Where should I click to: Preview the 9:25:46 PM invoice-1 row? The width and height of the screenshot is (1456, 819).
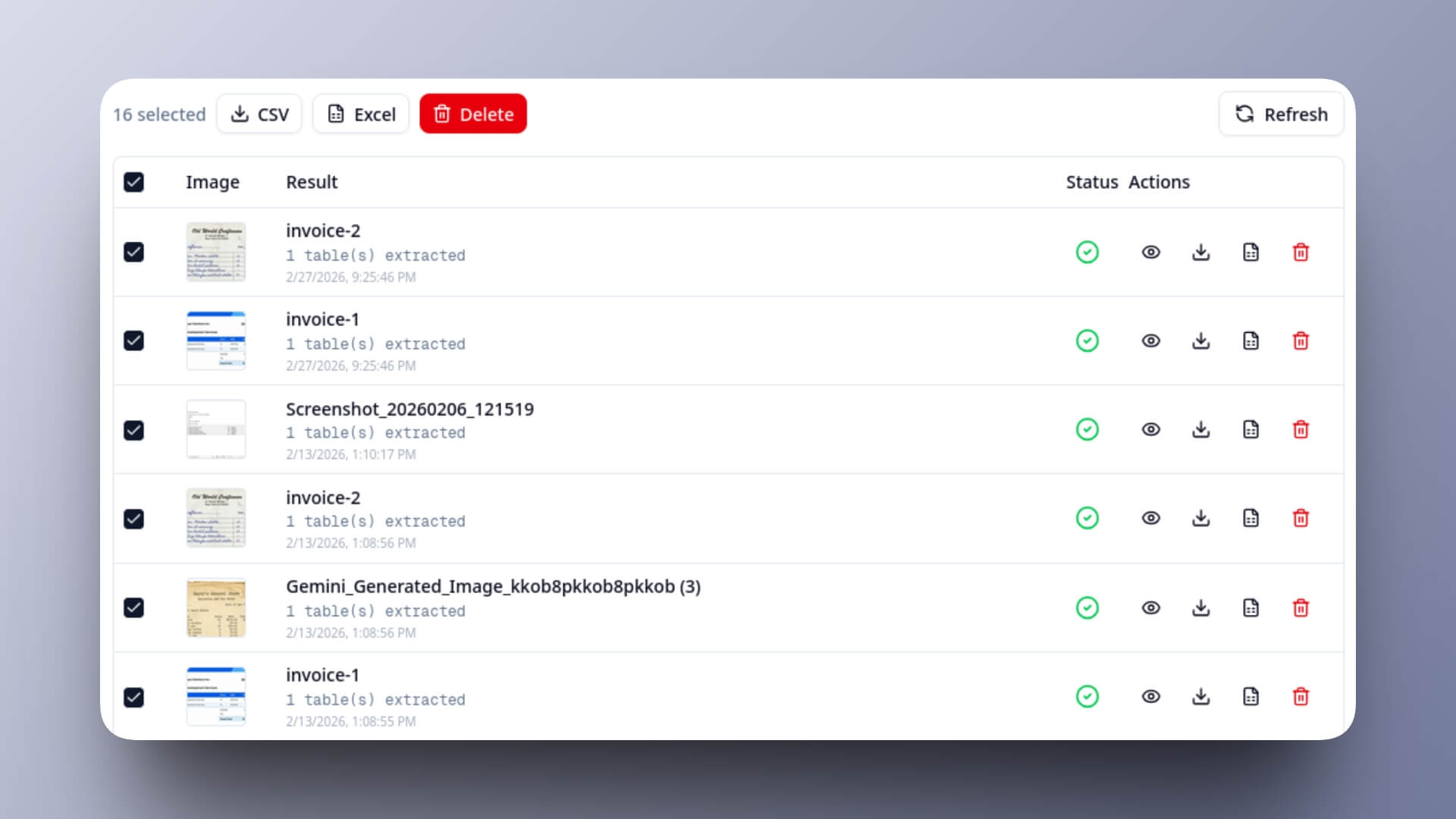click(x=1151, y=340)
